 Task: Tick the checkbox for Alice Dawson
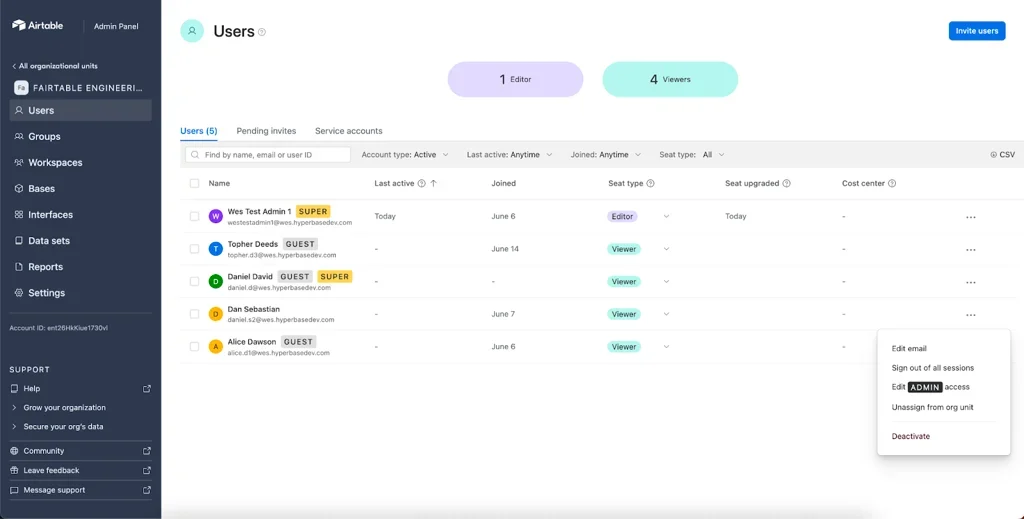195,347
